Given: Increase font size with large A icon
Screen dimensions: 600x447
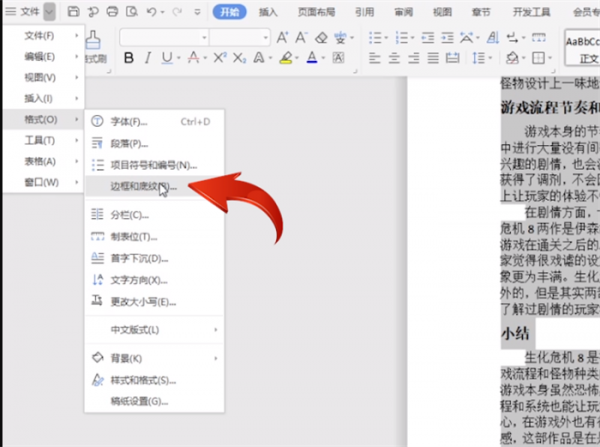Looking at the screenshot, I should [282, 38].
